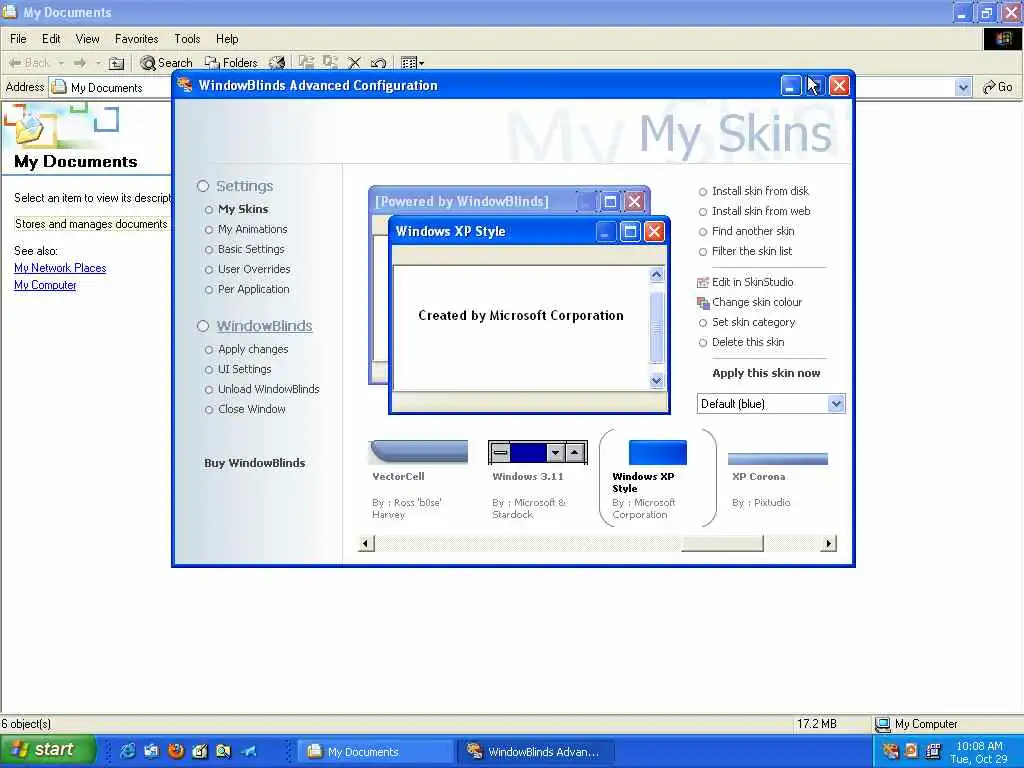Open Edit in SkinStudio icon option
Screen dimensions: 1024x768
703,283
